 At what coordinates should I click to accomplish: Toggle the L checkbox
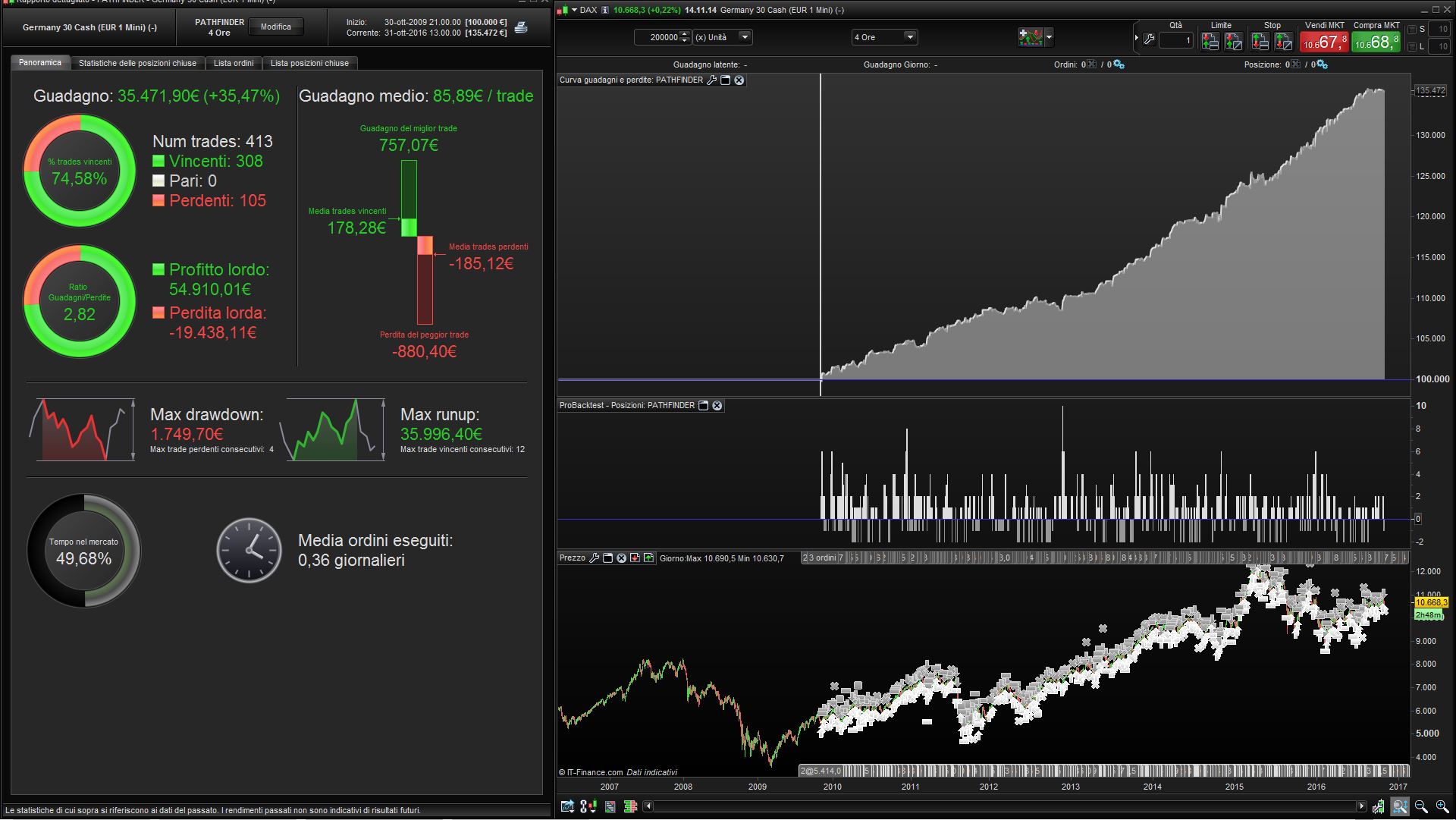(x=1412, y=47)
